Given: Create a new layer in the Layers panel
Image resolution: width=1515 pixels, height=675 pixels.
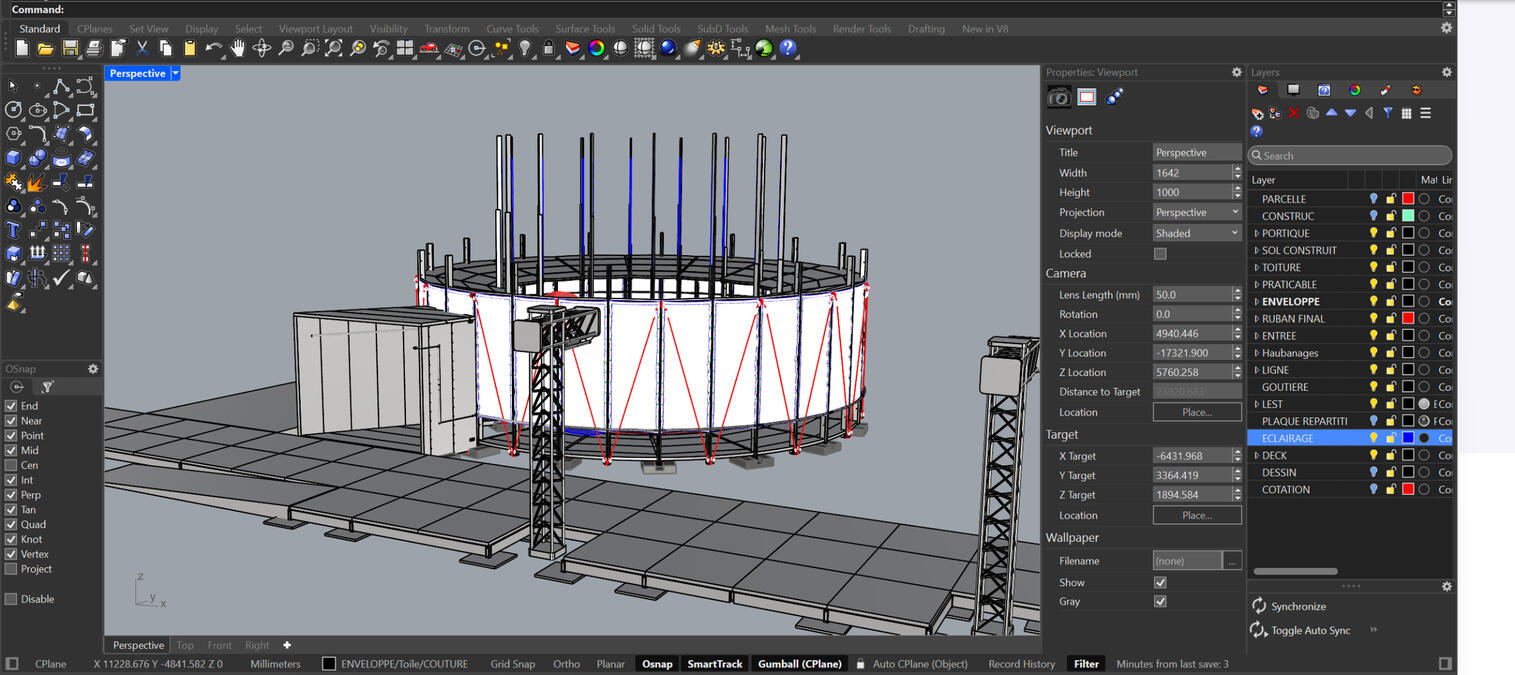Looking at the screenshot, I should [1257, 113].
